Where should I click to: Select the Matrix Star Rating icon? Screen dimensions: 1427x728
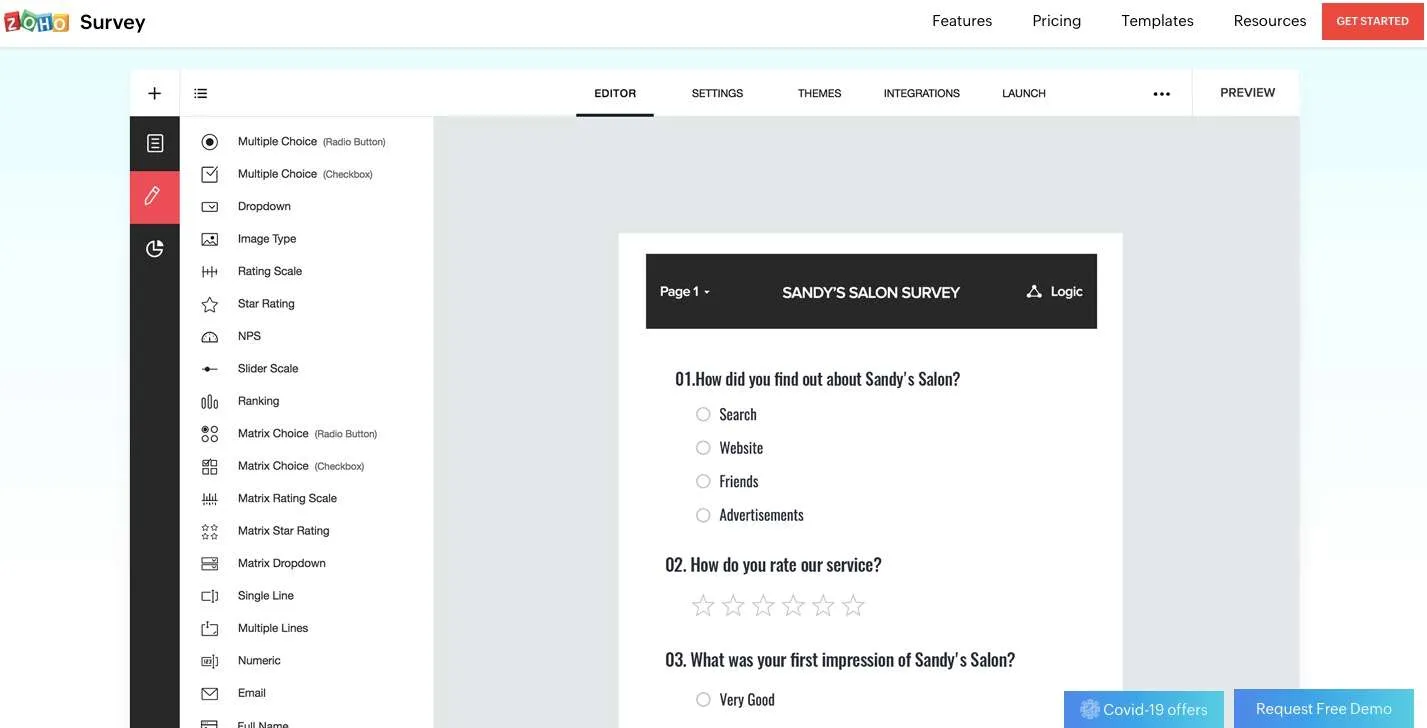pos(210,531)
